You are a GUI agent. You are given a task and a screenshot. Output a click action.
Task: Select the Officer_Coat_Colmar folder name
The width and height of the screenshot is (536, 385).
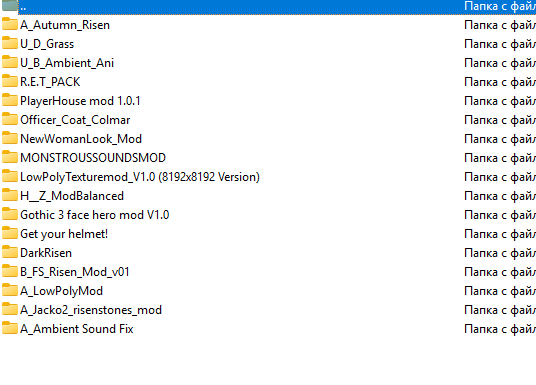(75, 120)
